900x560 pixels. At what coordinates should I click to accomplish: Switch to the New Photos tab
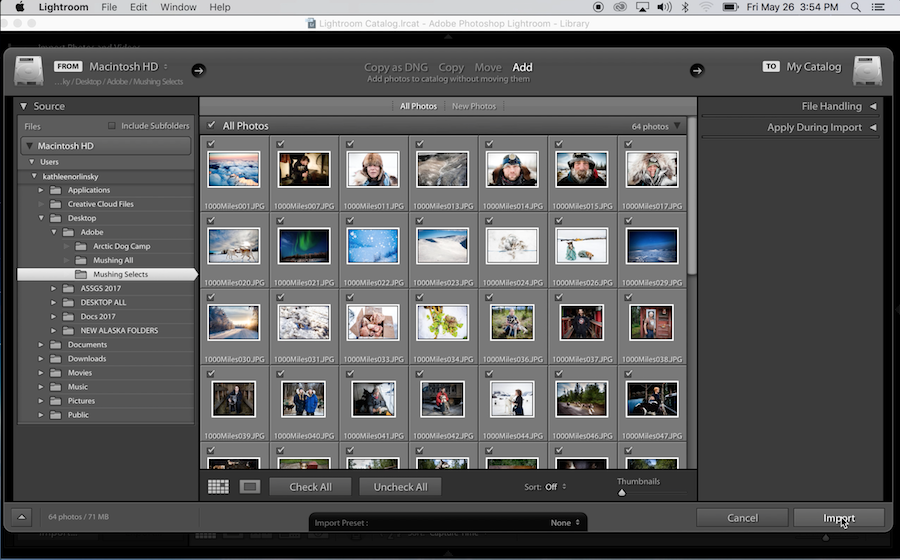(x=473, y=106)
